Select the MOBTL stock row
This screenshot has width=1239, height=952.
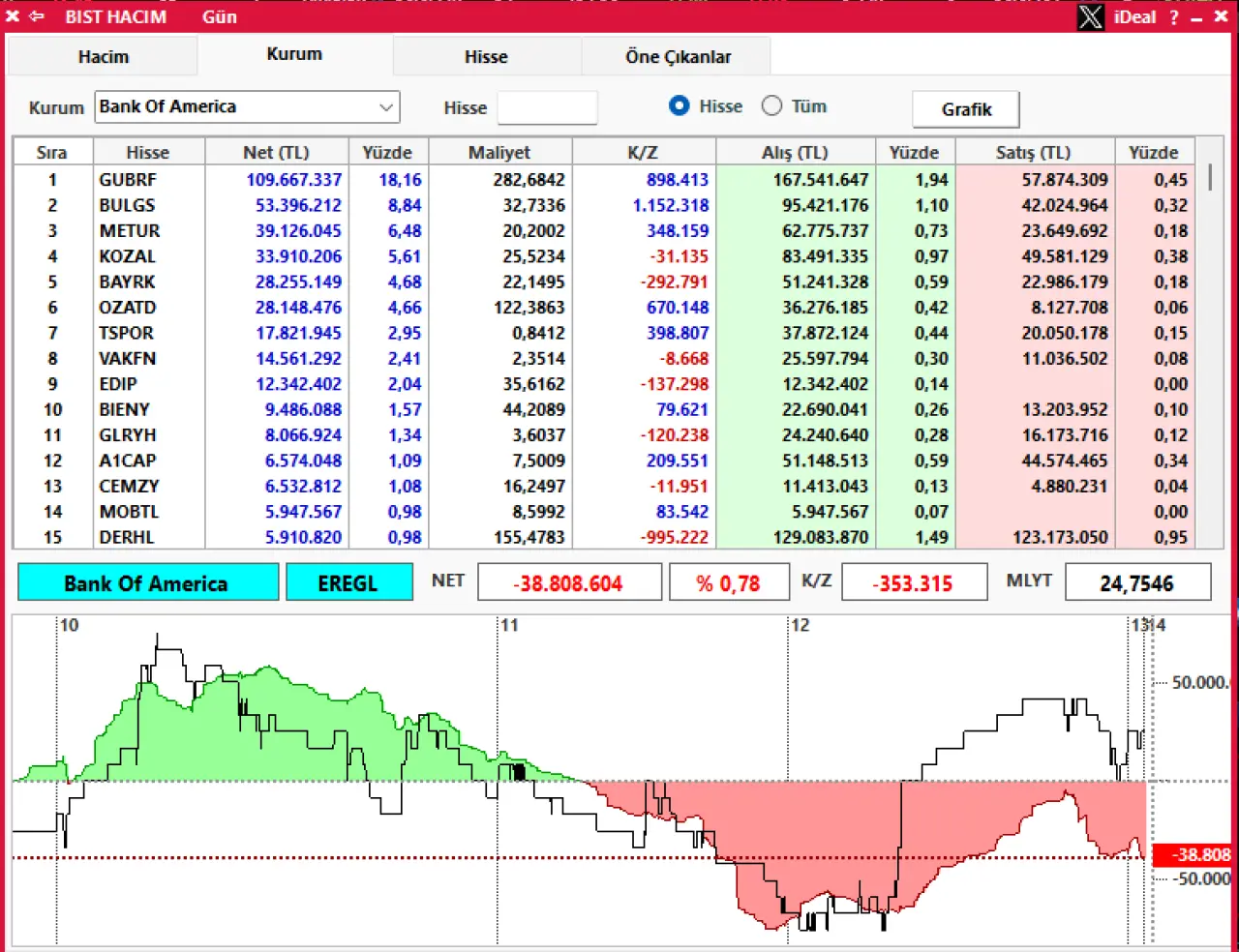[x=604, y=512]
